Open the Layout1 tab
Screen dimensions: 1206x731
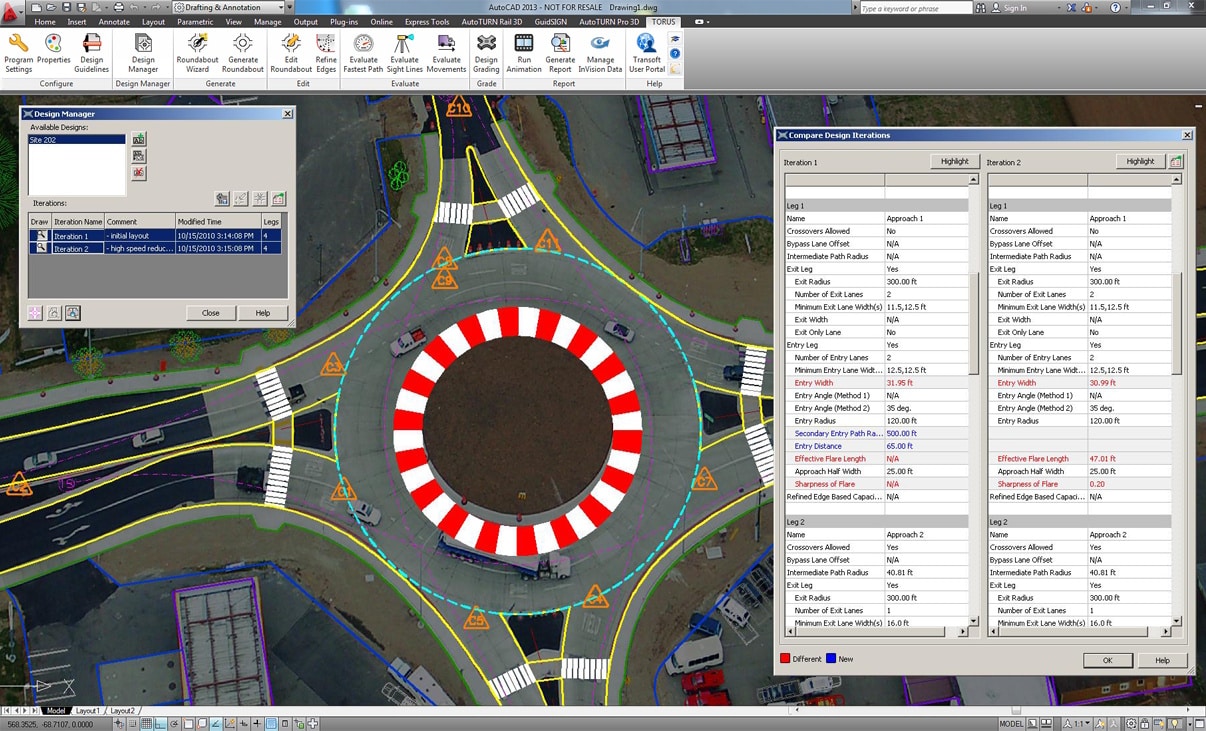tap(88, 711)
